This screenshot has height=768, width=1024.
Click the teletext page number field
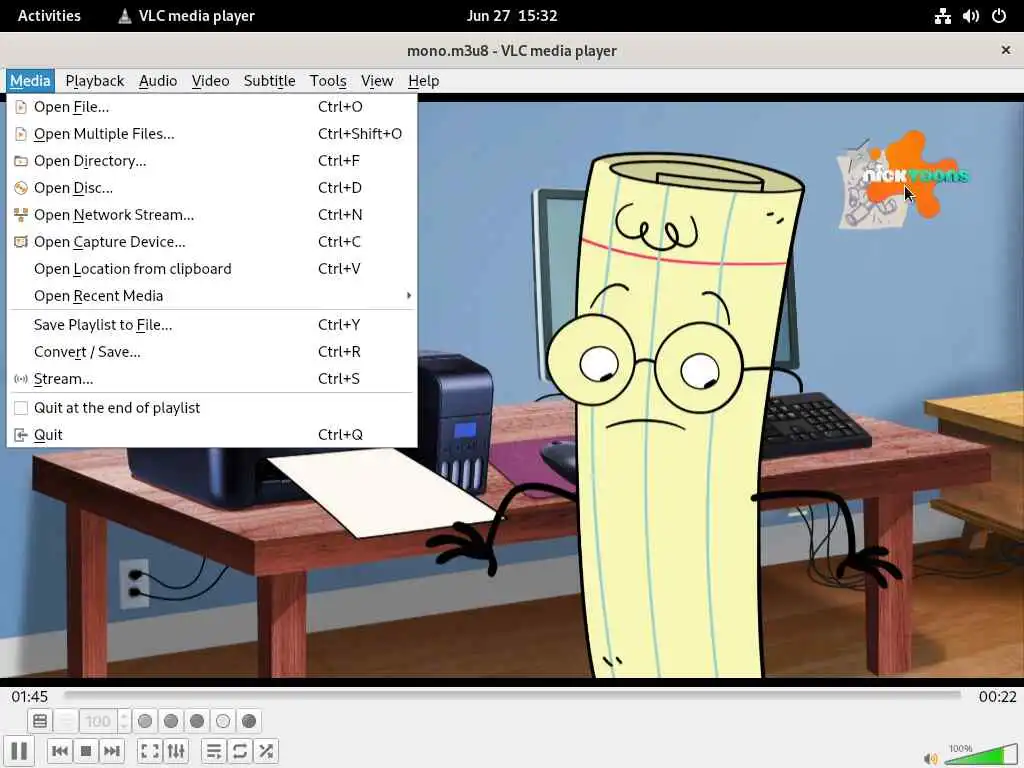[x=98, y=721]
